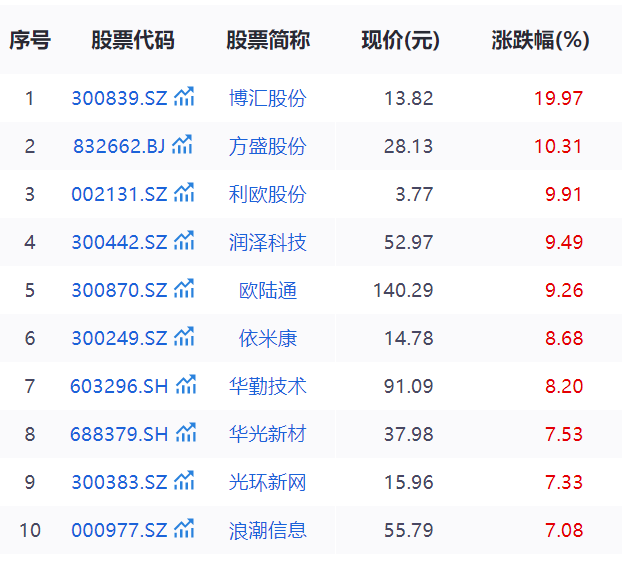Open stock code 300383.SZ link
The width and height of the screenshot is (622, 563).
pos(119,482)
